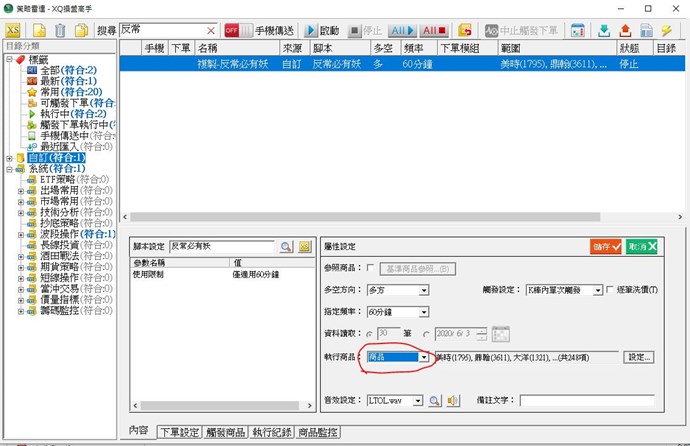Expand the 執行商品 dropdown circled in red
The width and height of the screenshot is (690, 446).
tap(424, 356)
